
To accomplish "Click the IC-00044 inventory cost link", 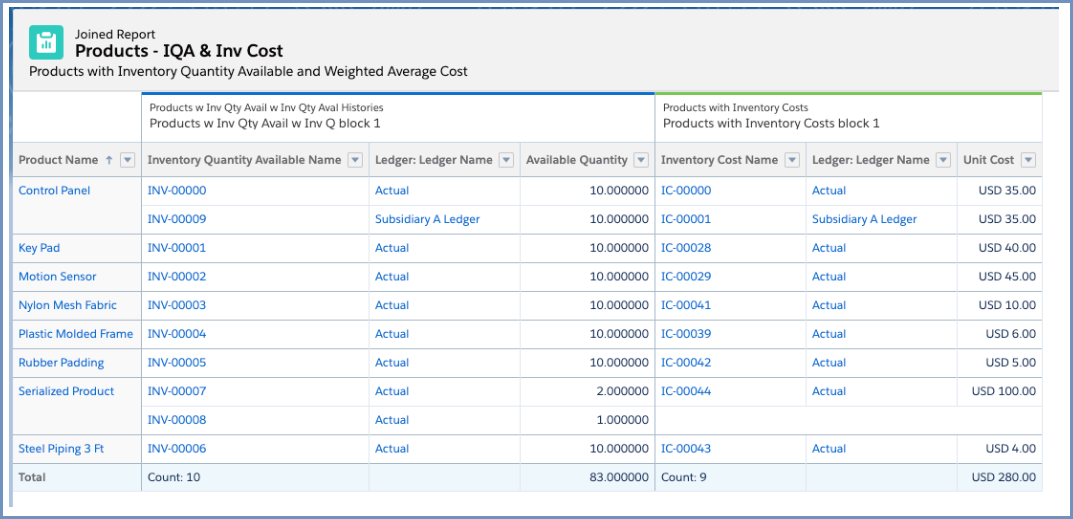I will click(686, 391).
